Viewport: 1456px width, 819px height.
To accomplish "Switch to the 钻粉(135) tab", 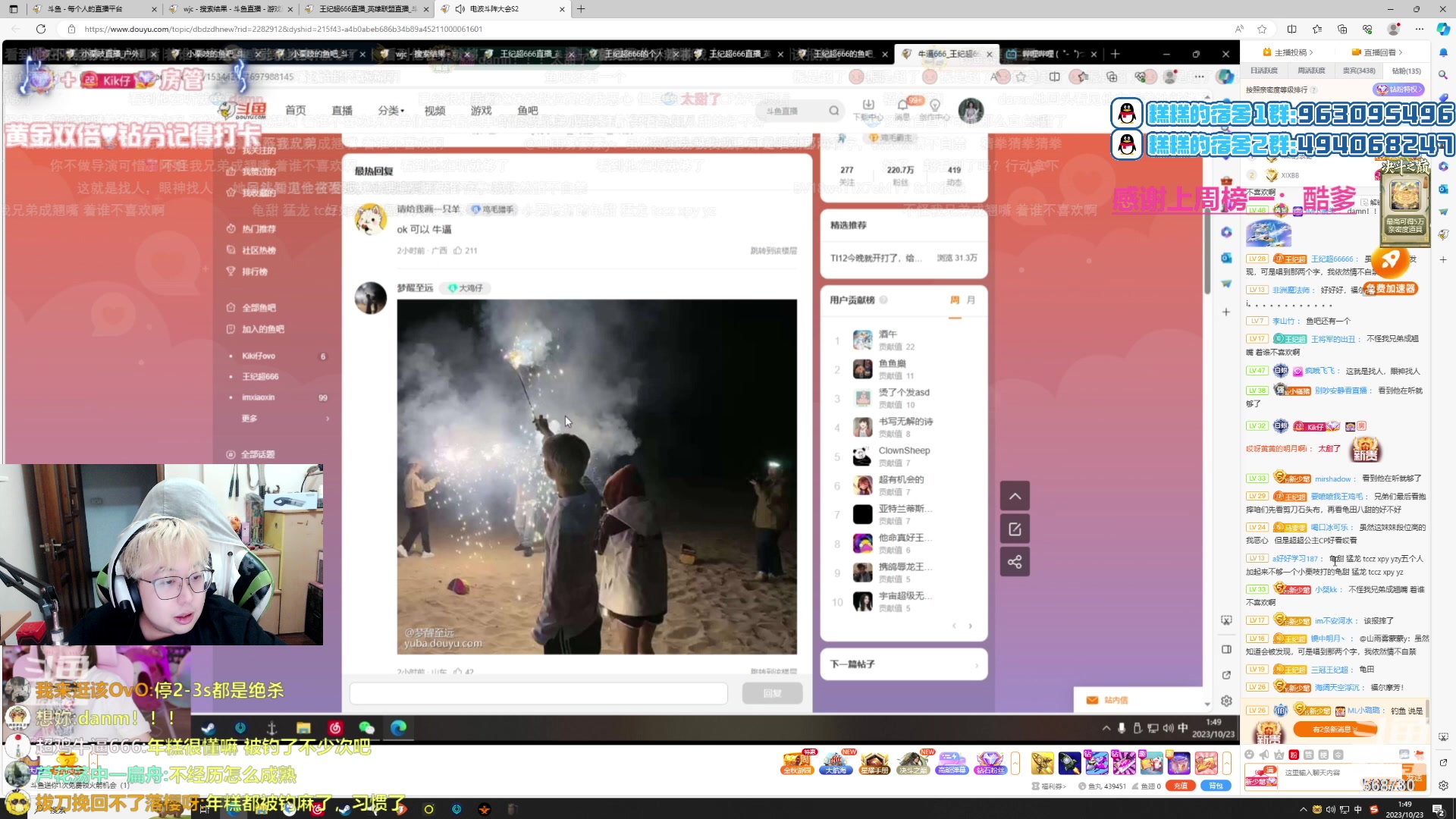I will pyautogui.click(x=1407, y=71).
